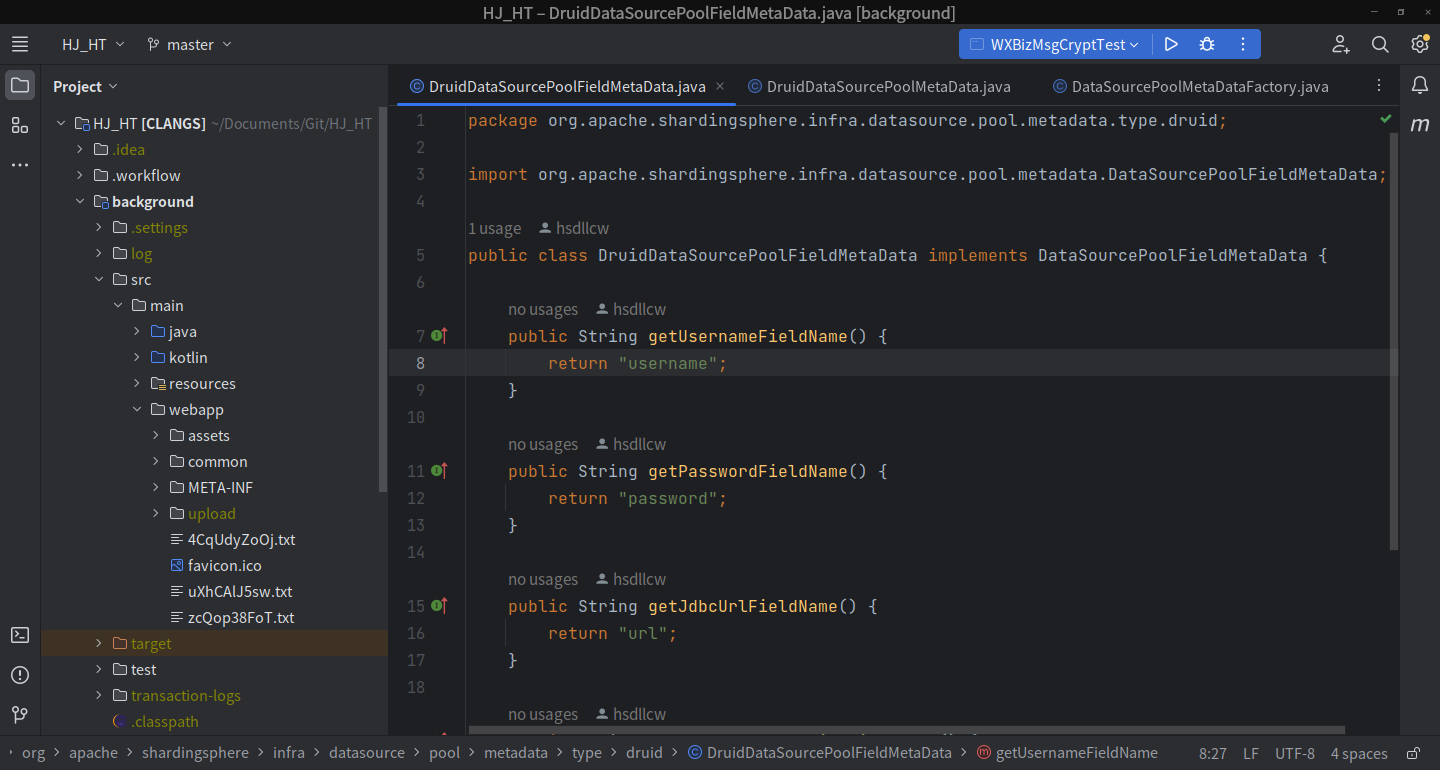This screenshot has width=1440, height=770.
Task: Toggle read-only lock icon in status bar
Action: tap(1414, 753)
